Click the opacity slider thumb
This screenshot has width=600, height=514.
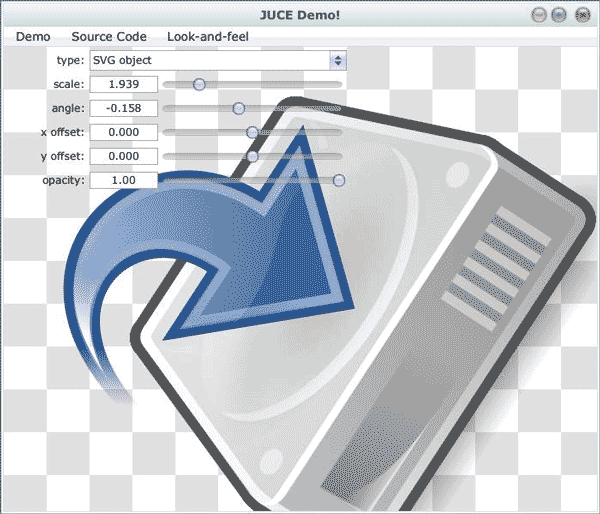click(339, 180)
